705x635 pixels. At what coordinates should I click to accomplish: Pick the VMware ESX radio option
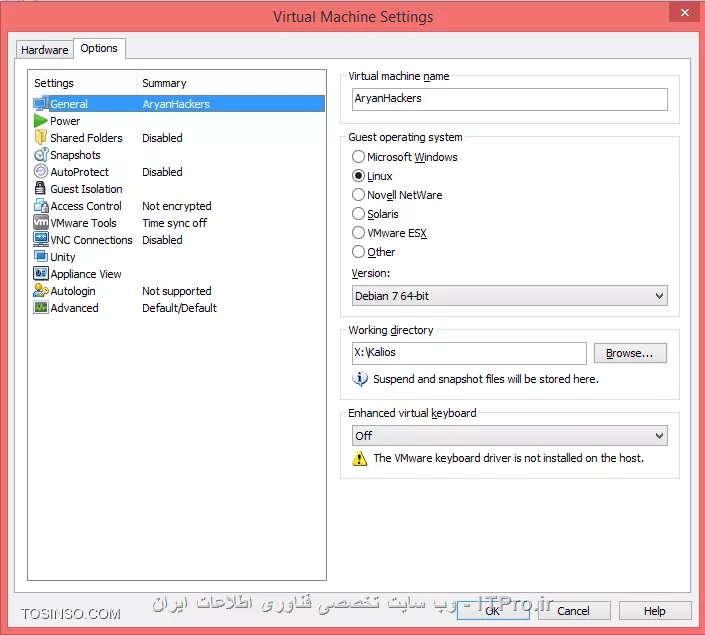358,233
